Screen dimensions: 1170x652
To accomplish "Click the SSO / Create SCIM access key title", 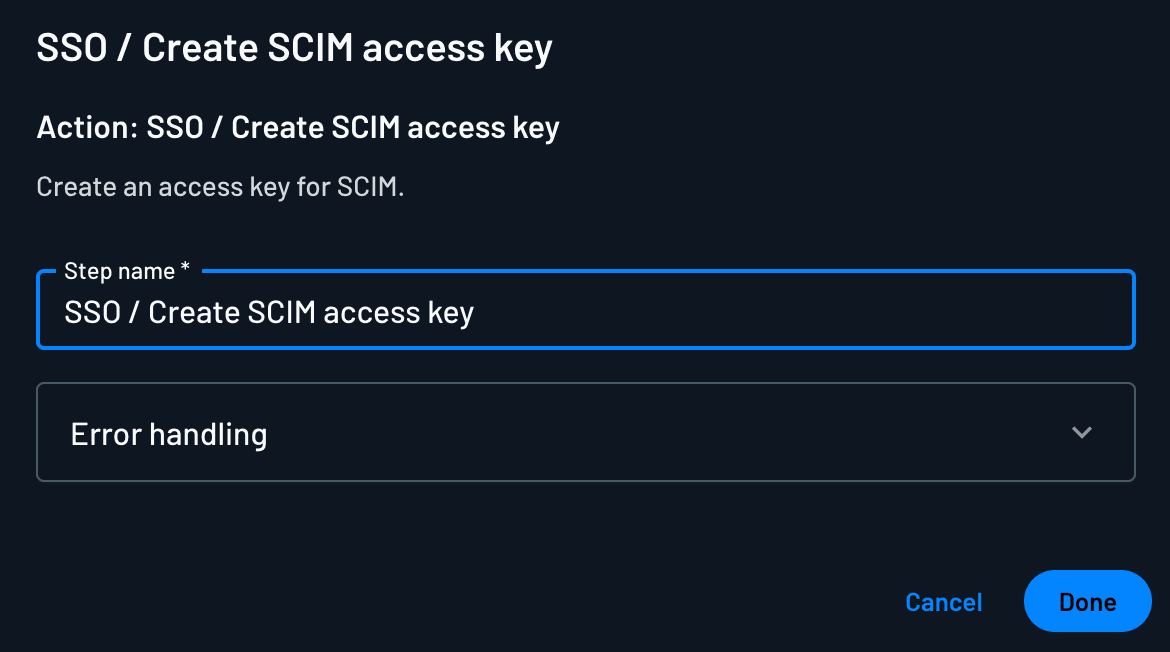I will point(294,47).
